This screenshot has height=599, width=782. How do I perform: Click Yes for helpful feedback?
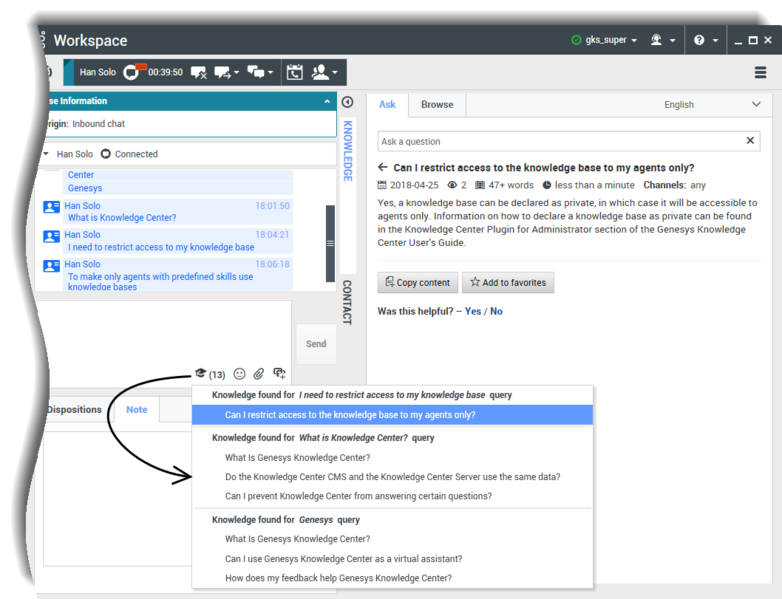tap(473, 311)
